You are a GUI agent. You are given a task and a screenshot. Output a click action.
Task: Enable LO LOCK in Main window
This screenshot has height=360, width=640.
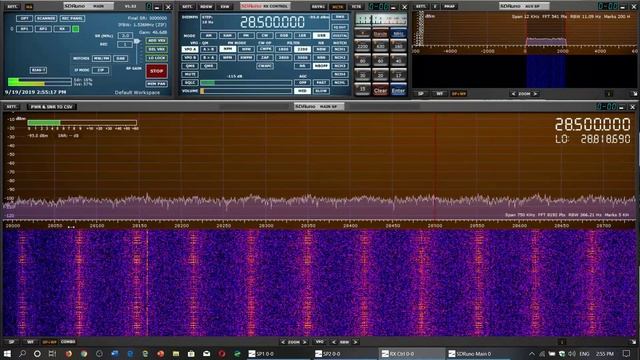(x=156, y=58)
